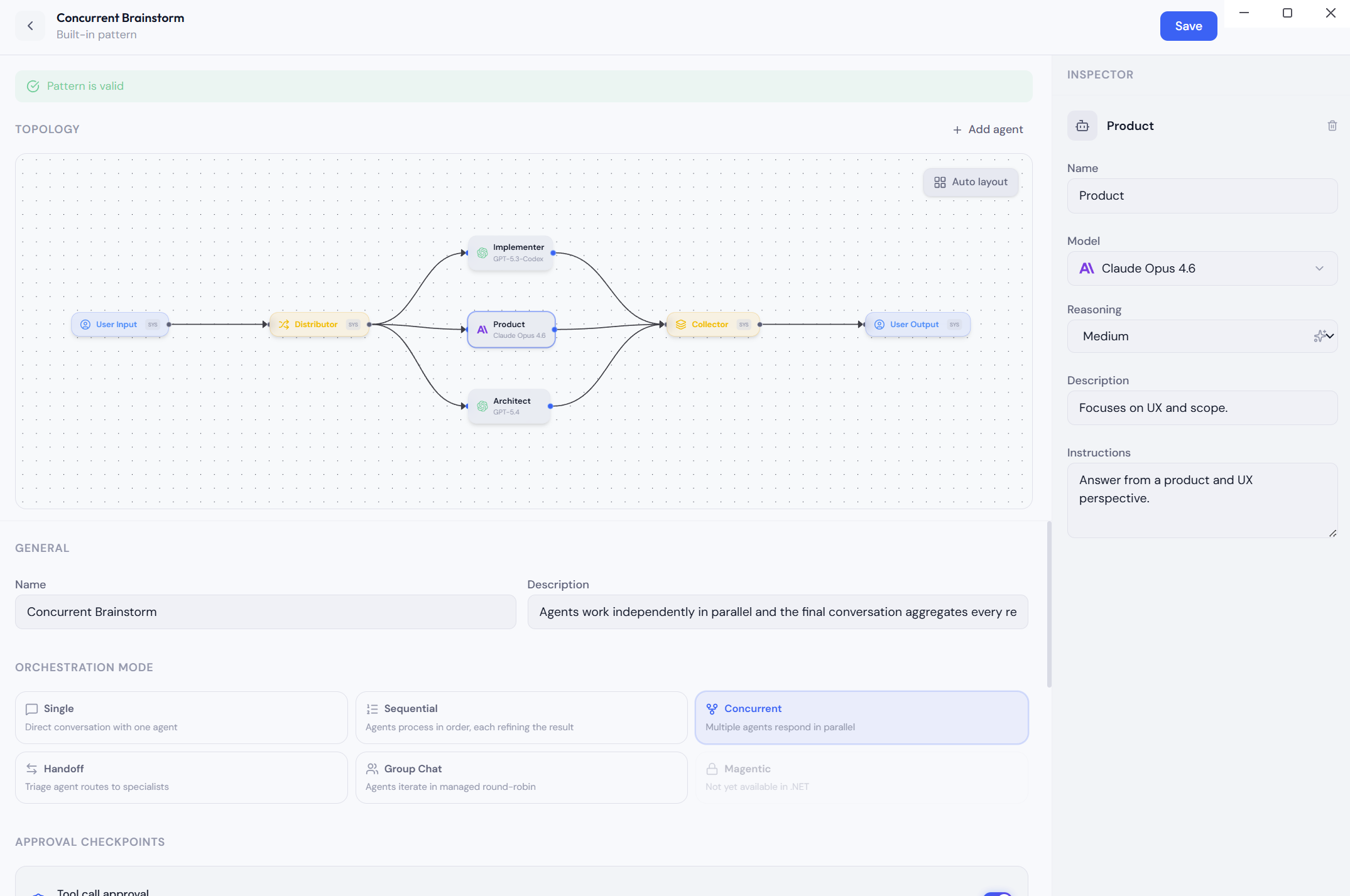Edit the pattern Name 'Concurrent Brainstorm' field
This screenshot has width=1350, height=896.
click(265, 612)
